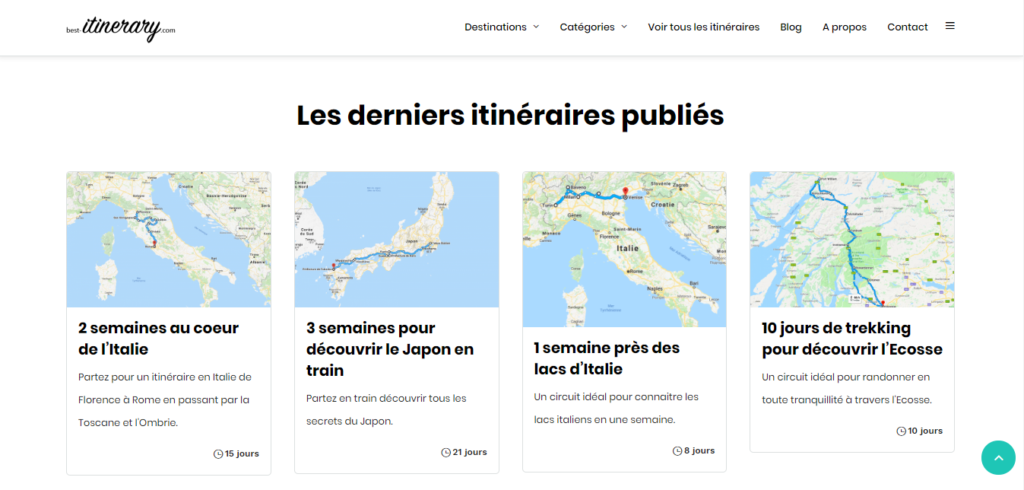
Task: Open '1 semaine près des lacs d'Italie'
Action: [x=607, y=359]
